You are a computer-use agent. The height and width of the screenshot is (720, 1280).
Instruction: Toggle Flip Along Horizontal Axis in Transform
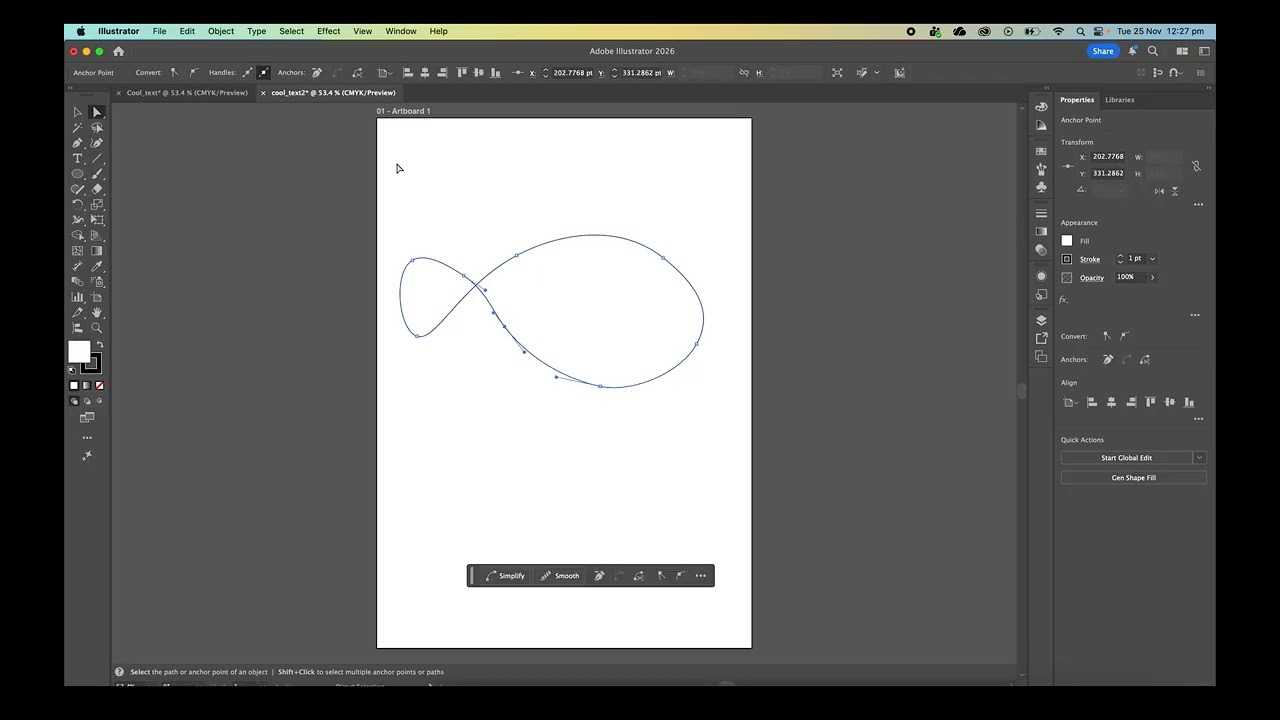click(1159, 191)
